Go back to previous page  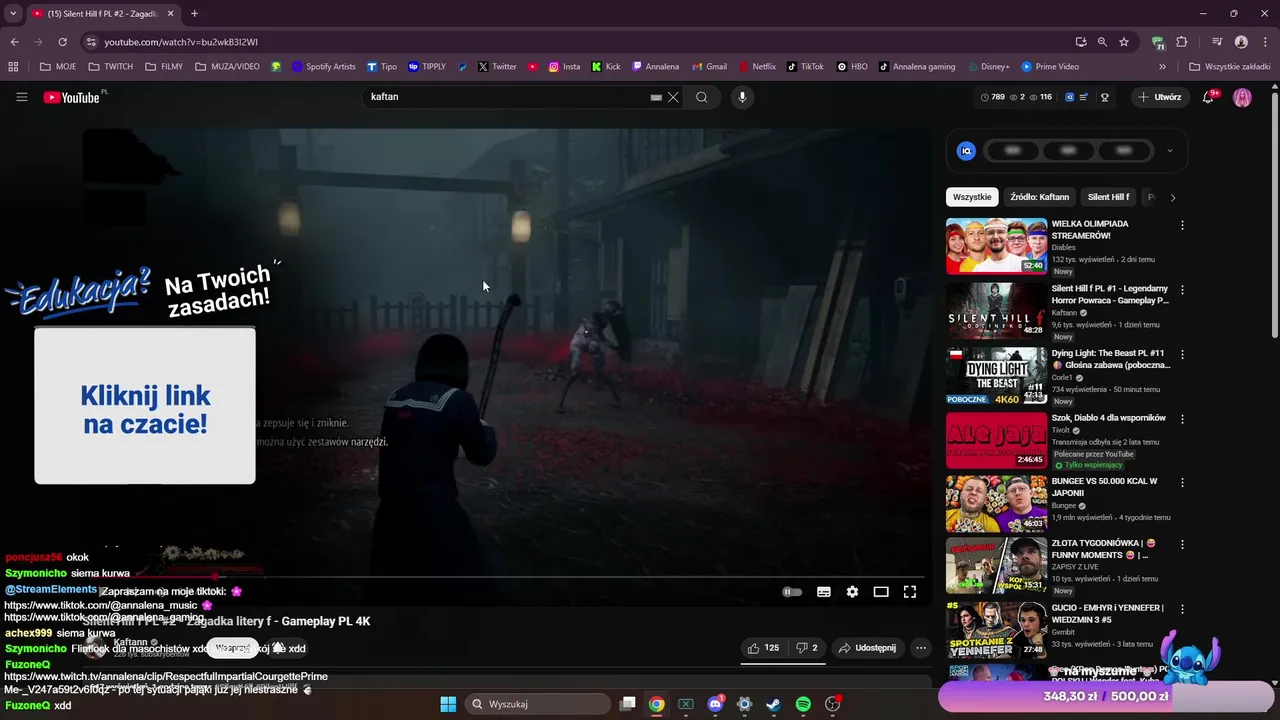click(x=14, y=42)
